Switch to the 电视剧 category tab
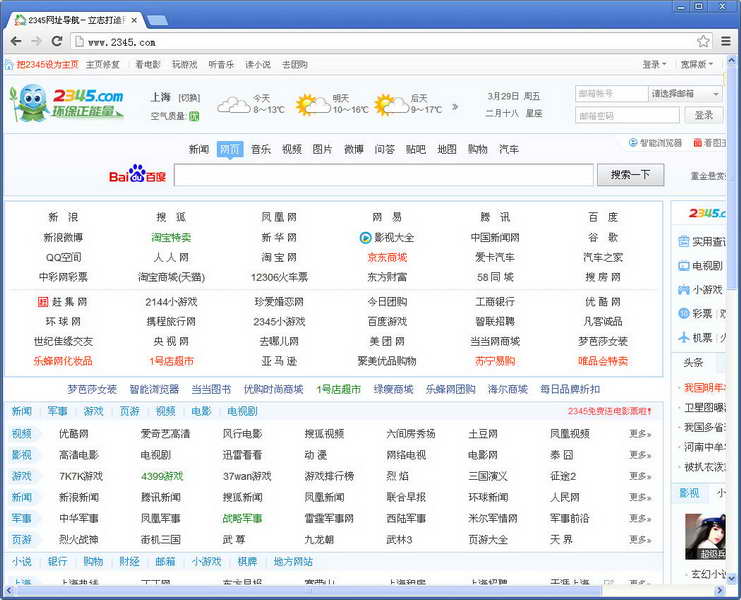Image resolution: width=741 pixels, height=600 pixels. [242, 411]
